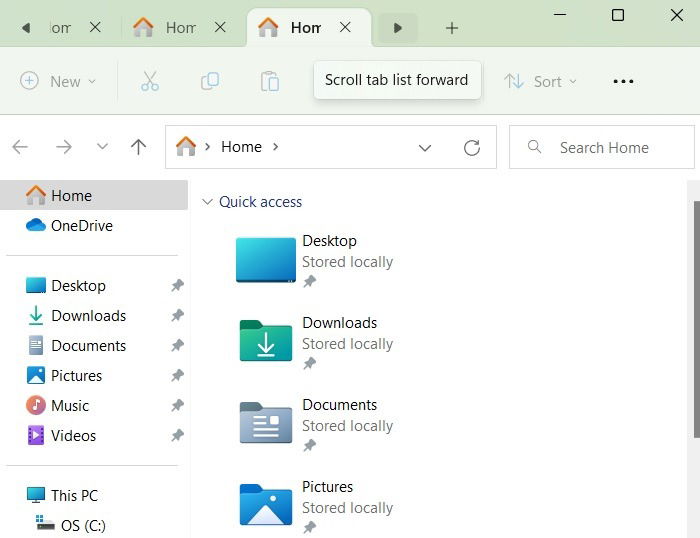Open the Sort dropdown menu
Viewport: 700px width, 538px height.
pos(541,81)
